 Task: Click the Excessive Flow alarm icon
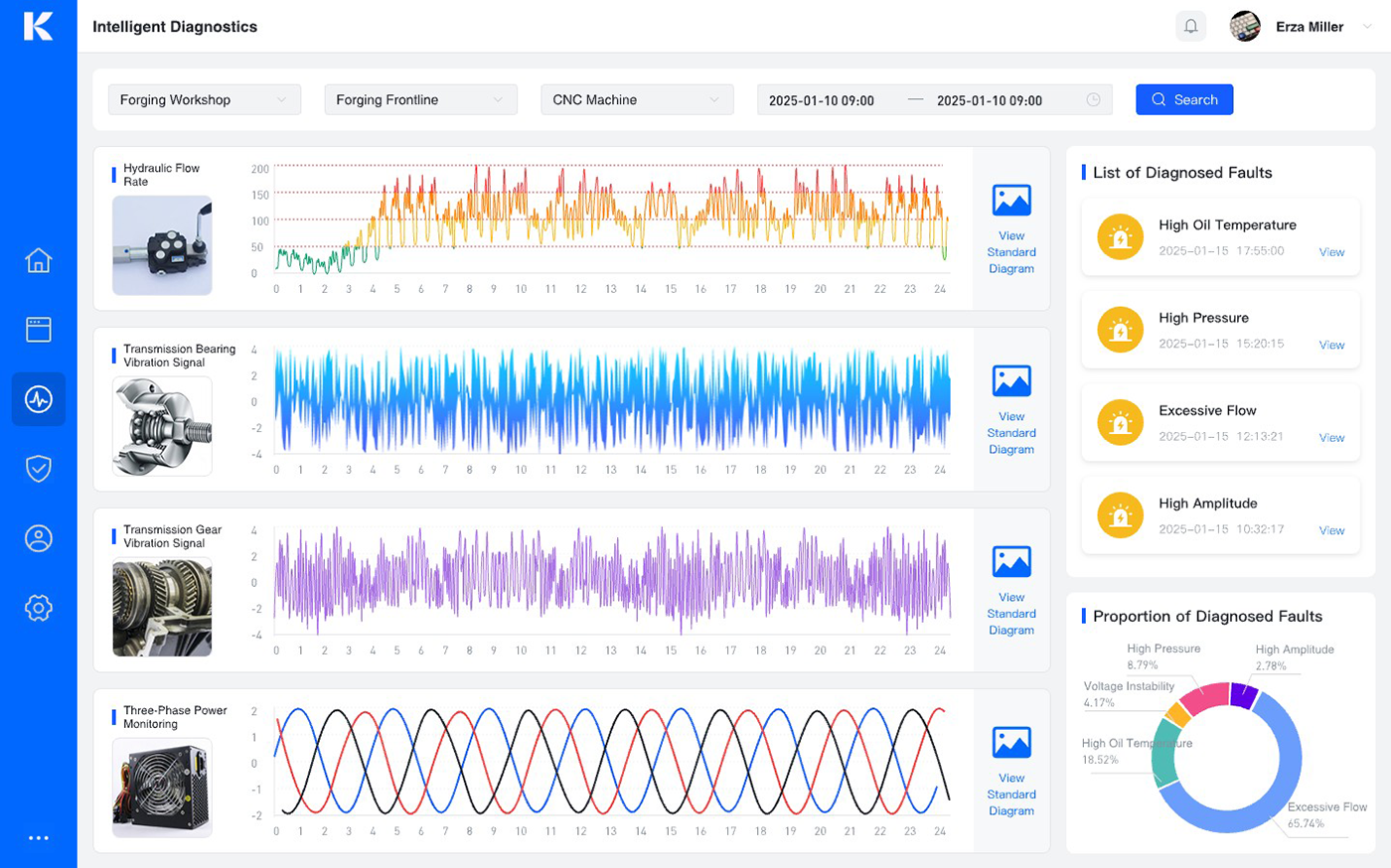[x=1120, y=423]
